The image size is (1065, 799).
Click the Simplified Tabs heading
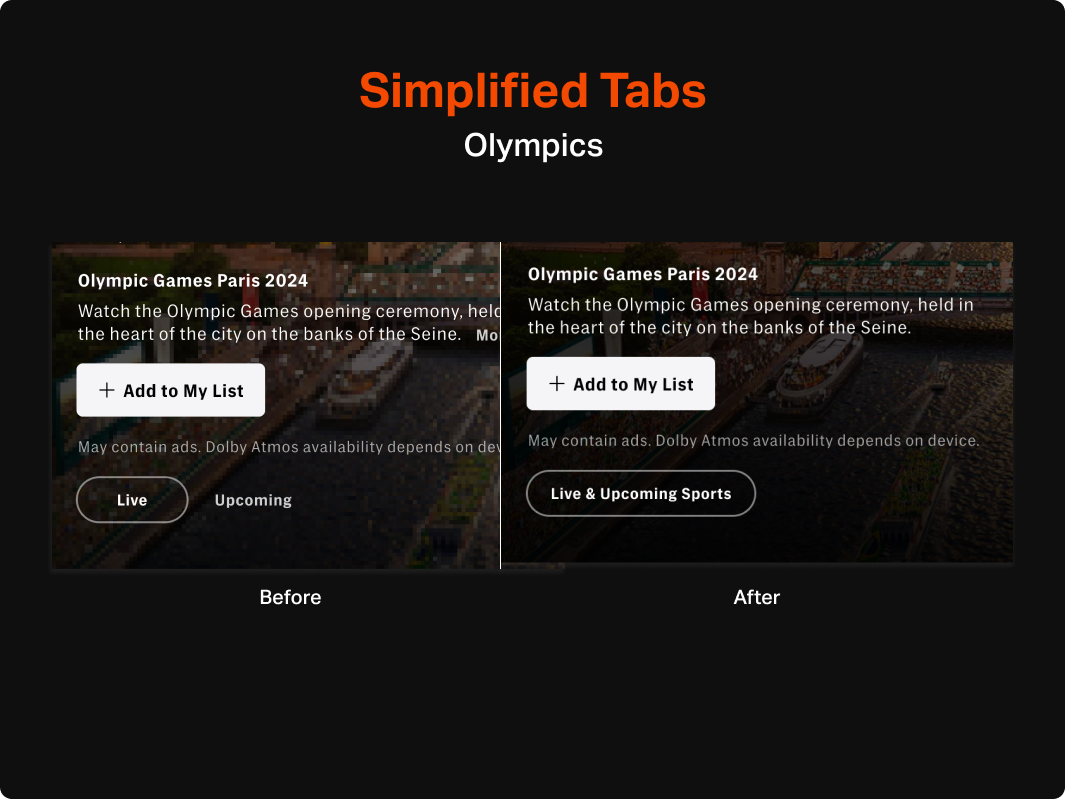pyautogui.click(x=532, y=91)
